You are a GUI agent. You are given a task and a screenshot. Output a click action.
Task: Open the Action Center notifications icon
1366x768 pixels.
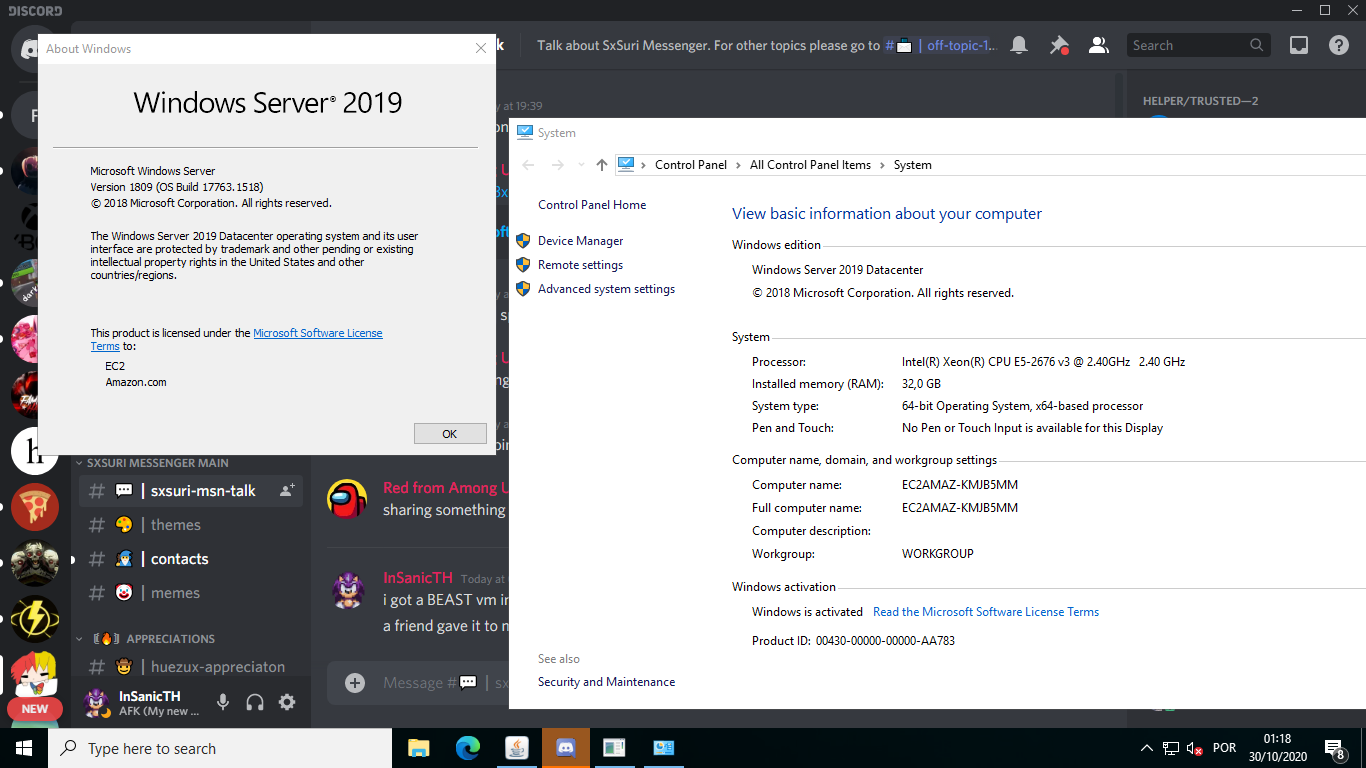click(1334, 748)
